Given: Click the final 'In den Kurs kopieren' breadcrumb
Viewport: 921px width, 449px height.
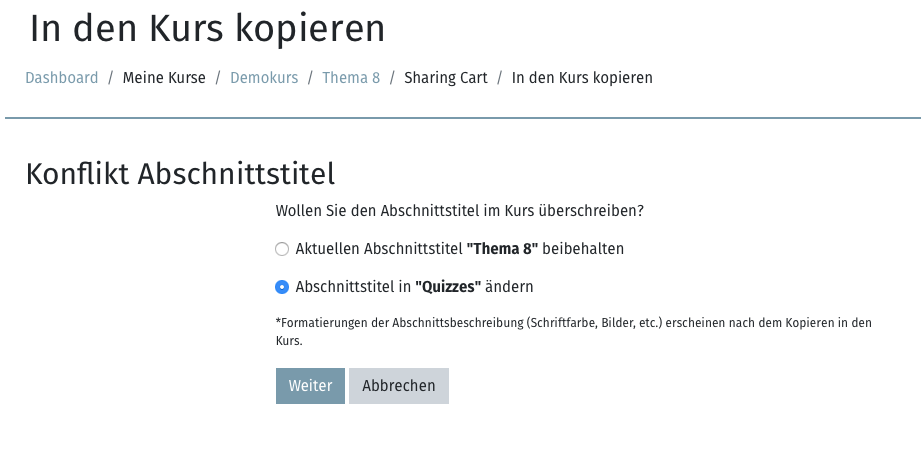Looking at the screenshot, I should (582, 78).
